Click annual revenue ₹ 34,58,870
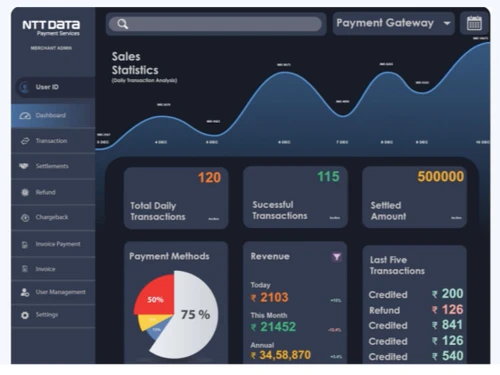 (281, 355)
